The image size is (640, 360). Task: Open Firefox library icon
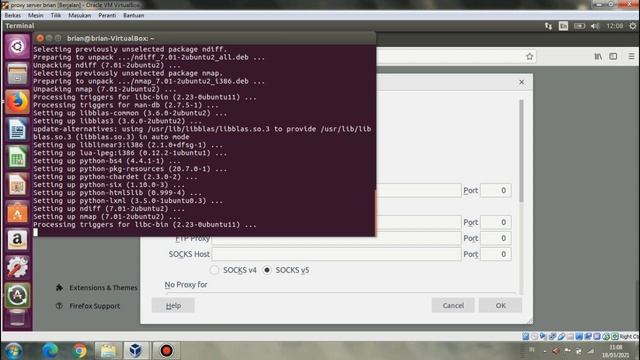[598, 57]
